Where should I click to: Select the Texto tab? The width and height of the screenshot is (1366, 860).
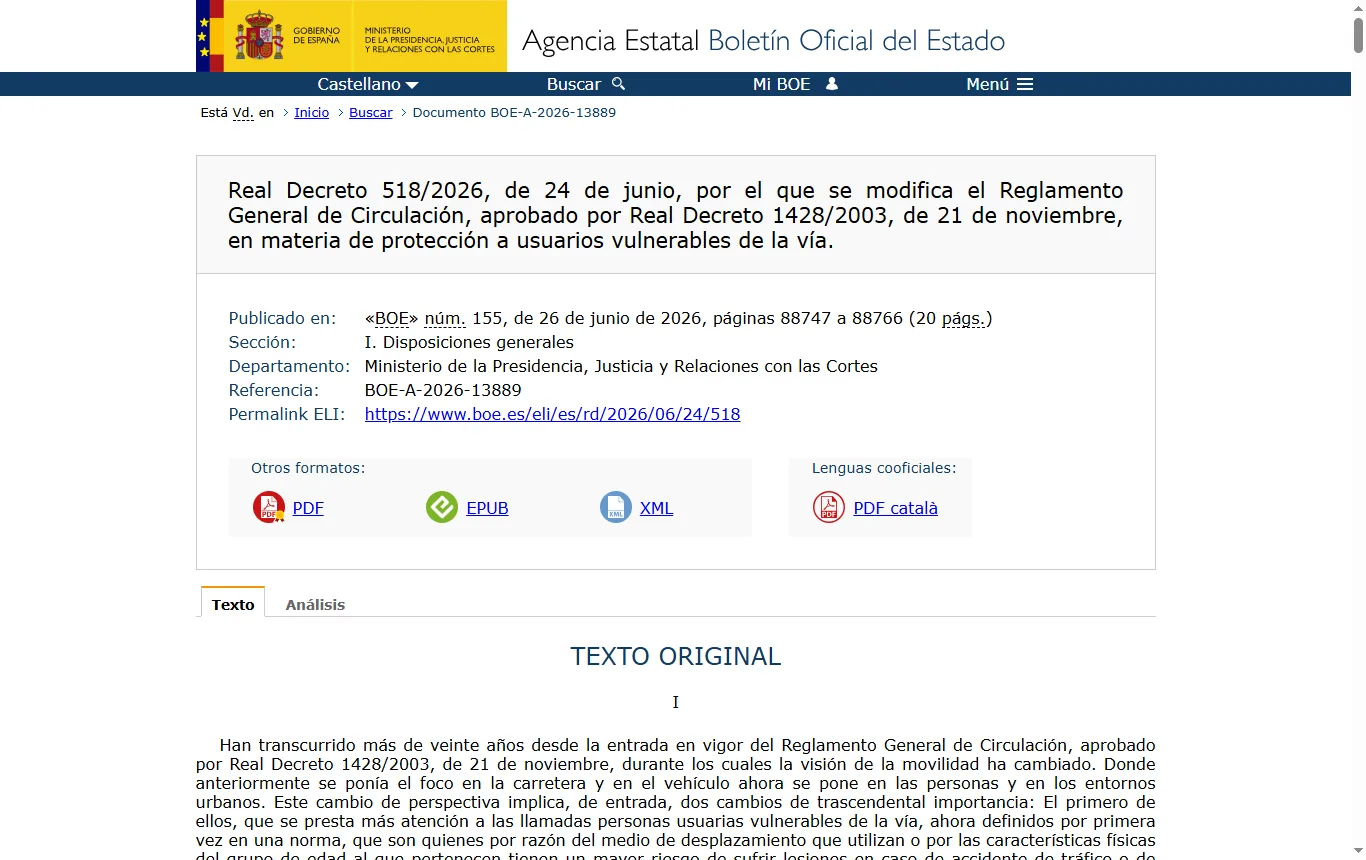233,604
